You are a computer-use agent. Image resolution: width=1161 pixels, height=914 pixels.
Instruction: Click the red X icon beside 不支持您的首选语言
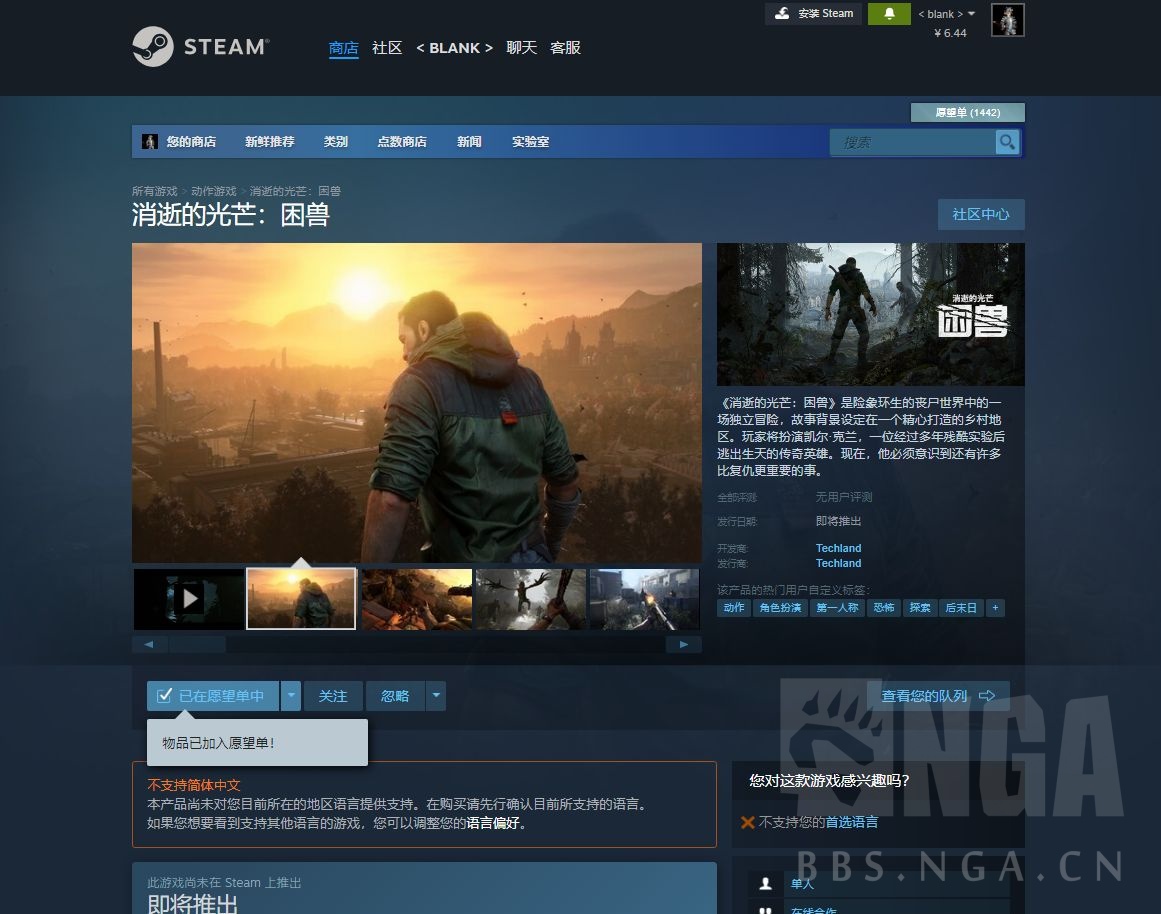[x=748, y=822]
